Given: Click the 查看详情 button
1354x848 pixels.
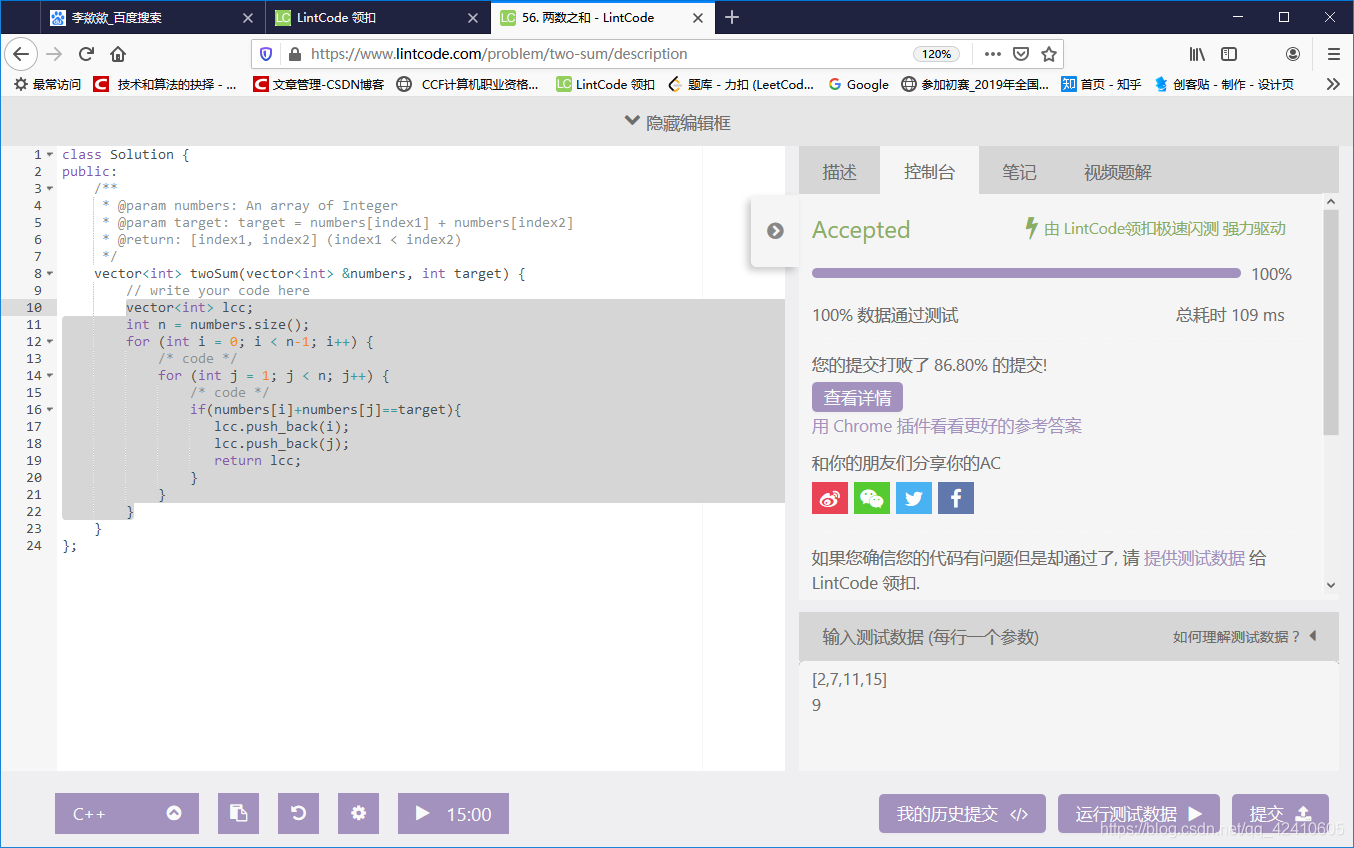Looking at the screenshot, I should click(857, 397).
